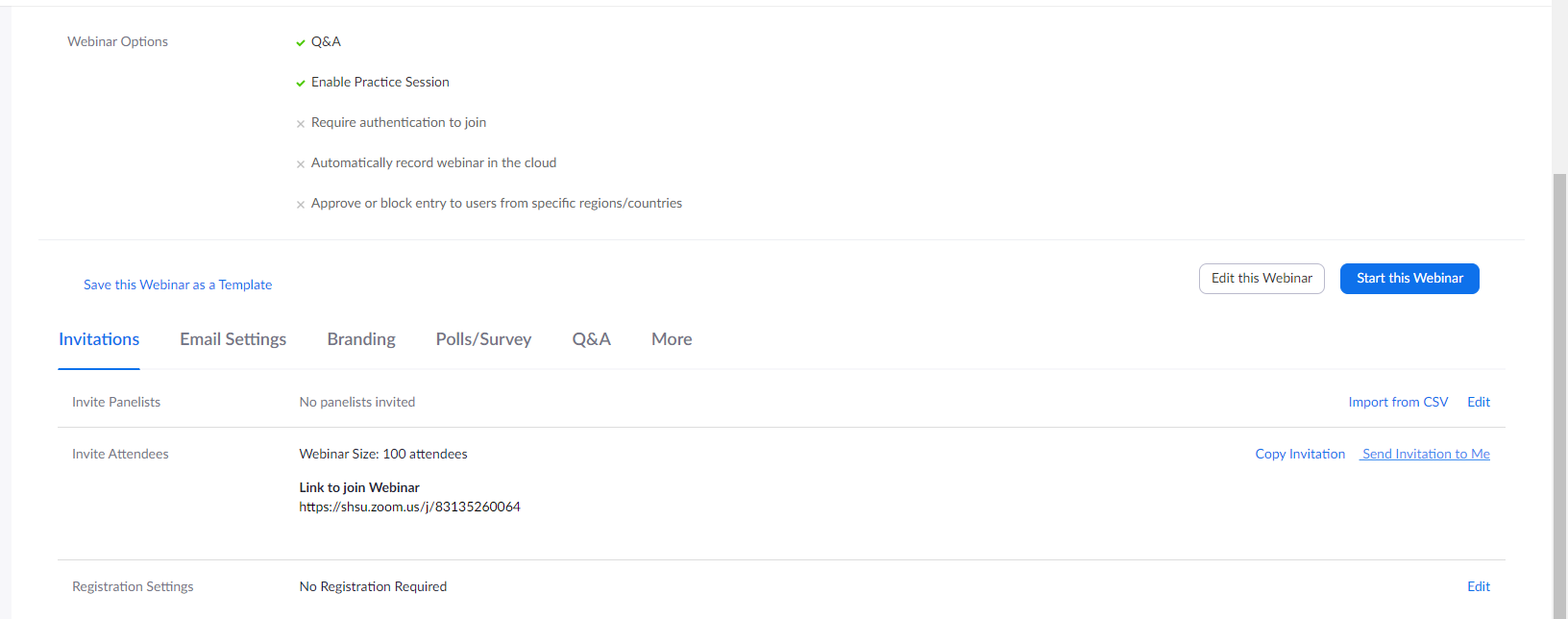Screen dimensions: 1568x619
Task: Save this Webinar as a Template
Action: (x=178, y=285)
